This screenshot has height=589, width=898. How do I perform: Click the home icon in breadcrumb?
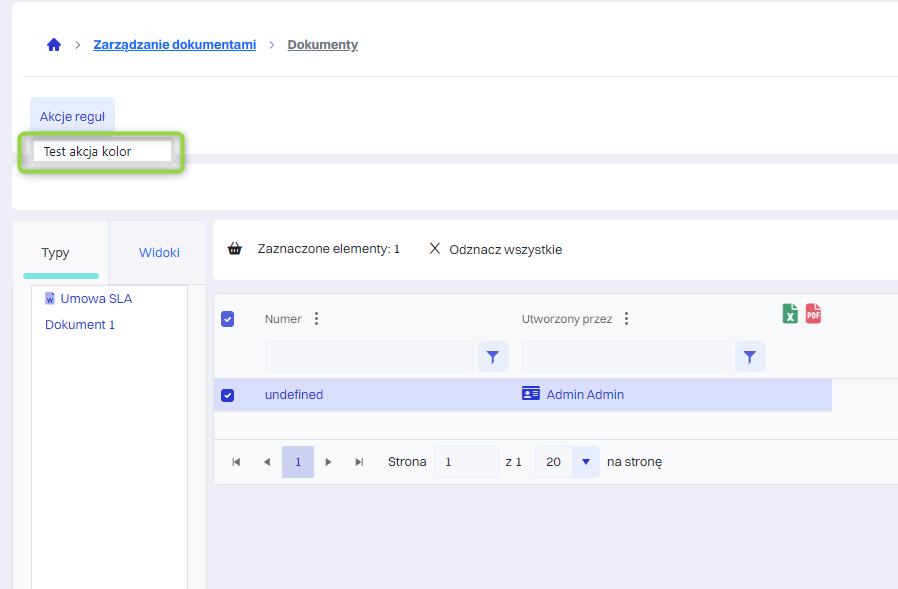tap(54, 45)
